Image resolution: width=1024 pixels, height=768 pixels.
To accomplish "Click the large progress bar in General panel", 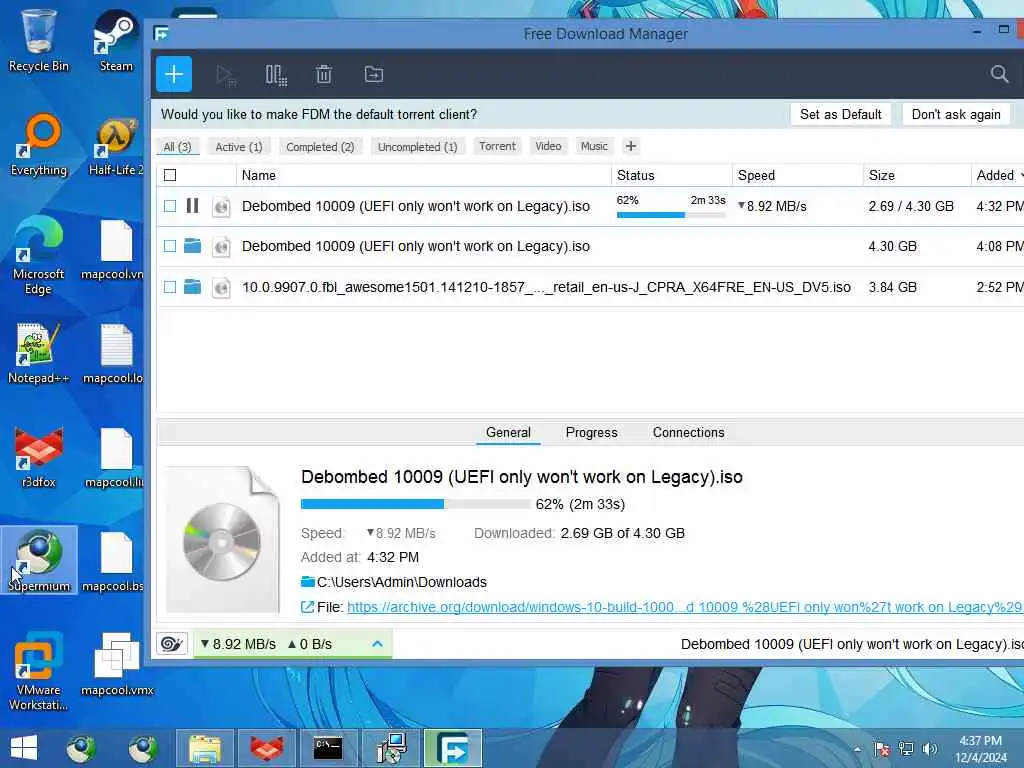I will click(415, 504).
